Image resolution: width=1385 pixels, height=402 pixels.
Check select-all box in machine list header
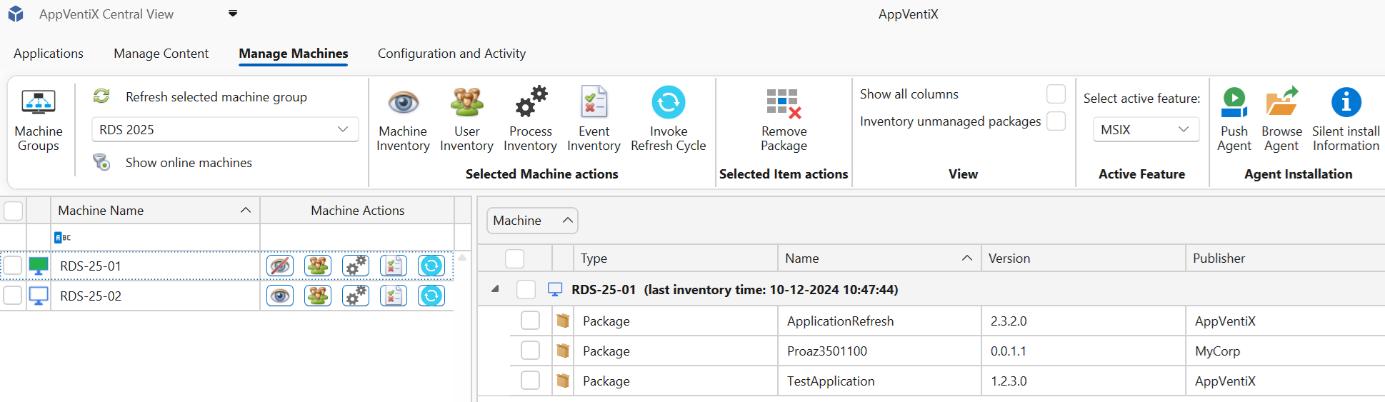(x=13, y=210)
